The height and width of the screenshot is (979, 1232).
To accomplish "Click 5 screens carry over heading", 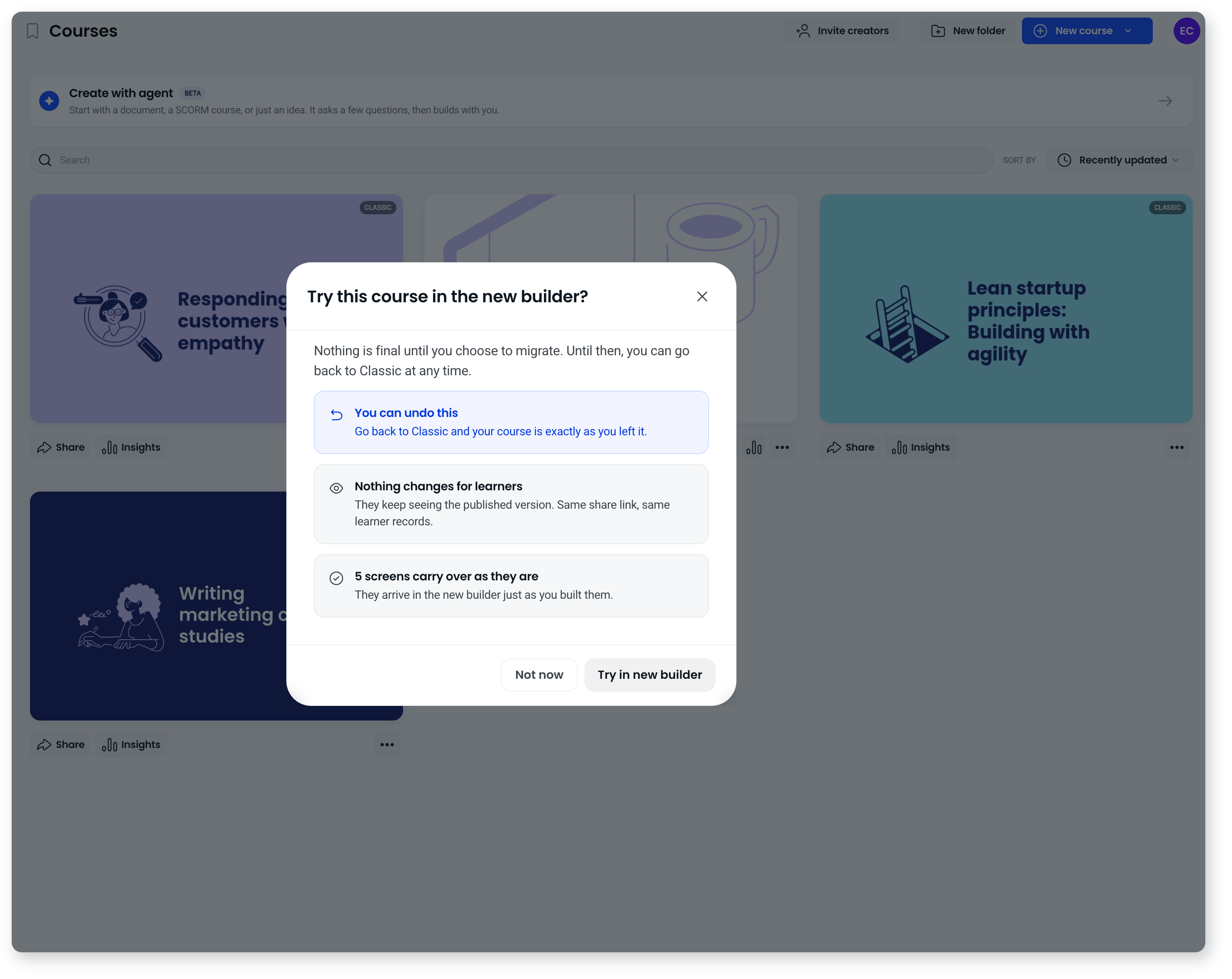I will point(446,576).
